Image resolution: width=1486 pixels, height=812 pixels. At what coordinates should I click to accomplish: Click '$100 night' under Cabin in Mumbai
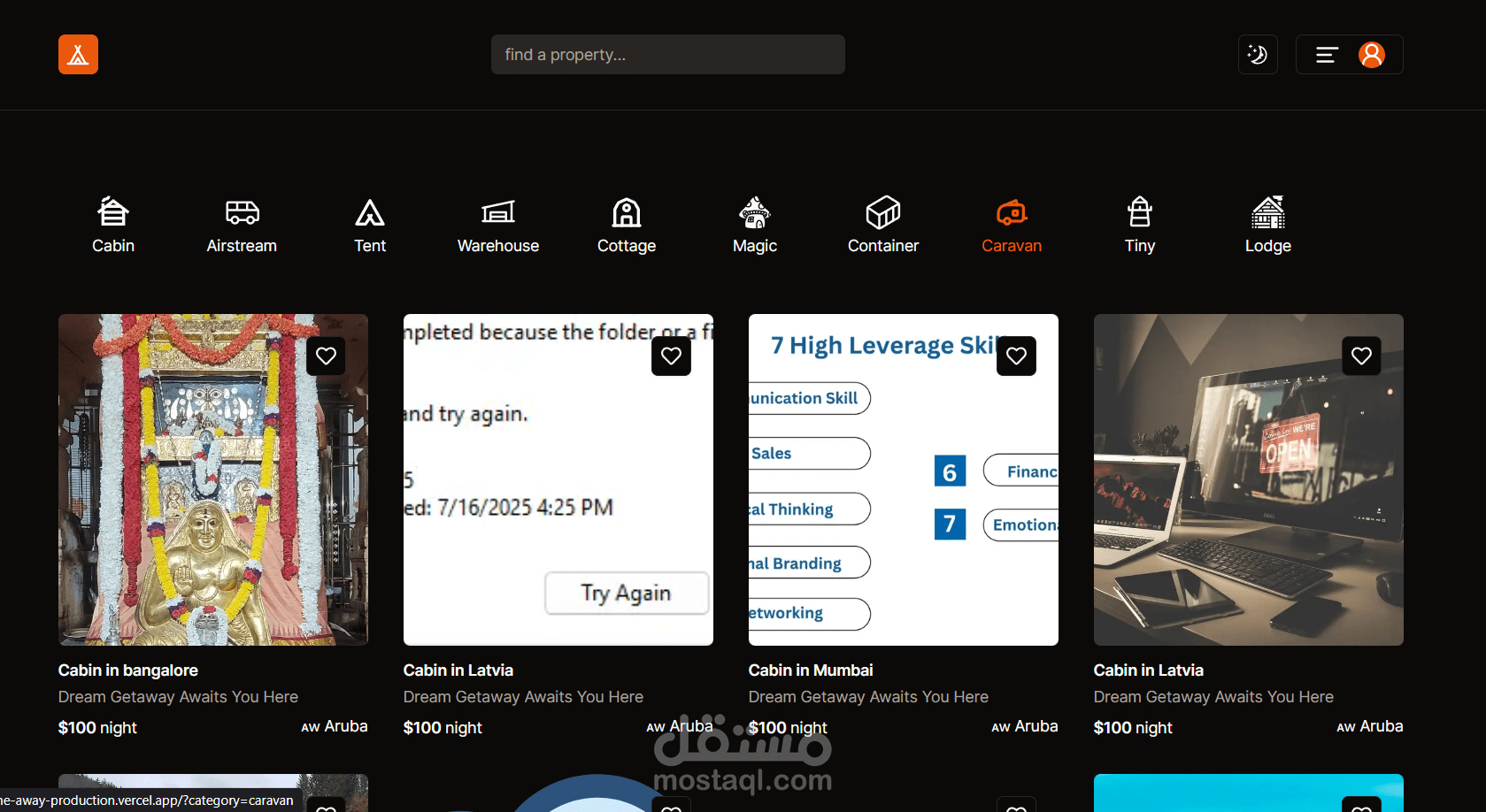tap(788, 728)
